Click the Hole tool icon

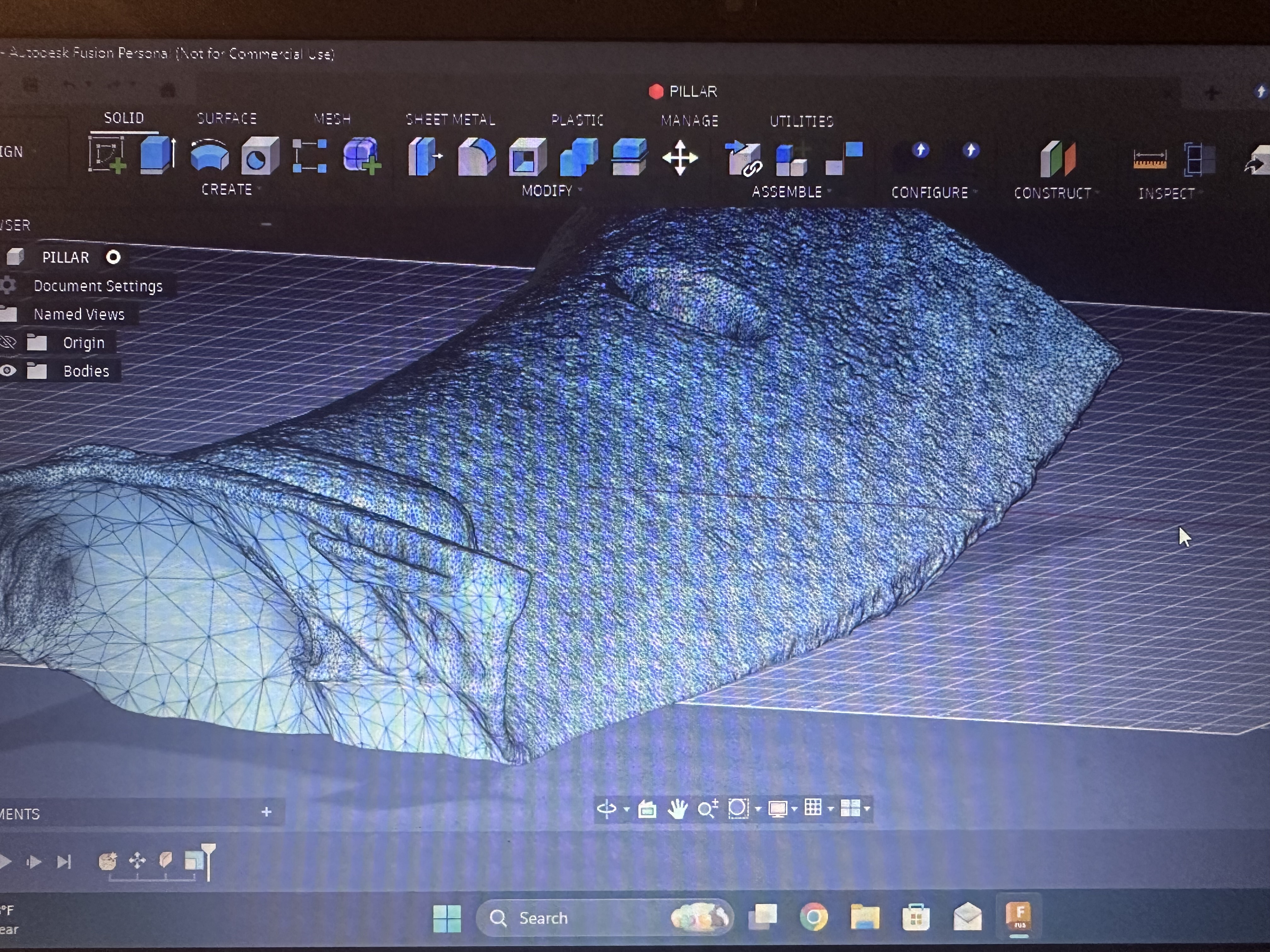[x=260, y=156]
